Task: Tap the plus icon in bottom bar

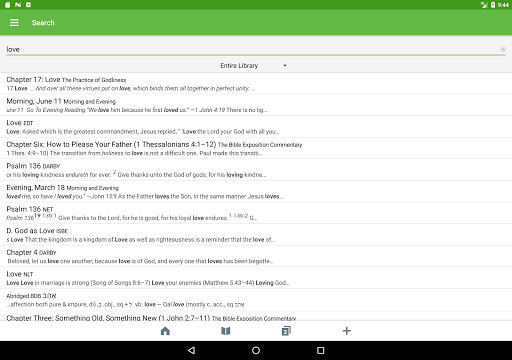Action: (x=347, y=331)
